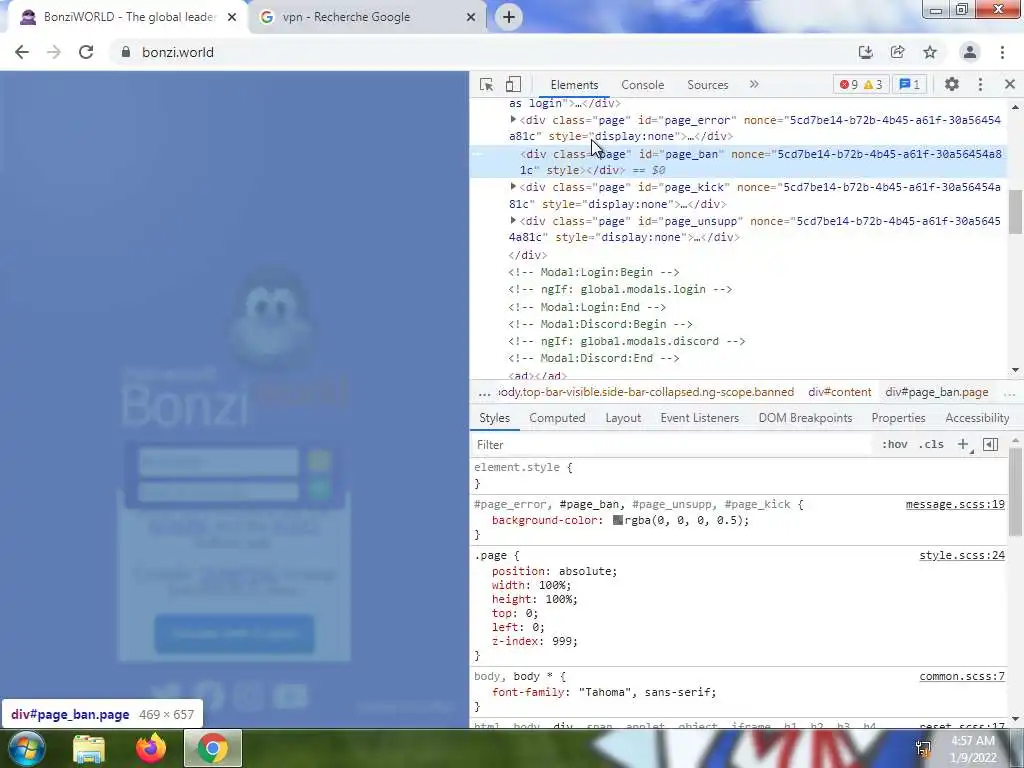This screenshot has width=1024, height=768.
Task: Open the Chrome three-dot menu
Action: 1002,52
